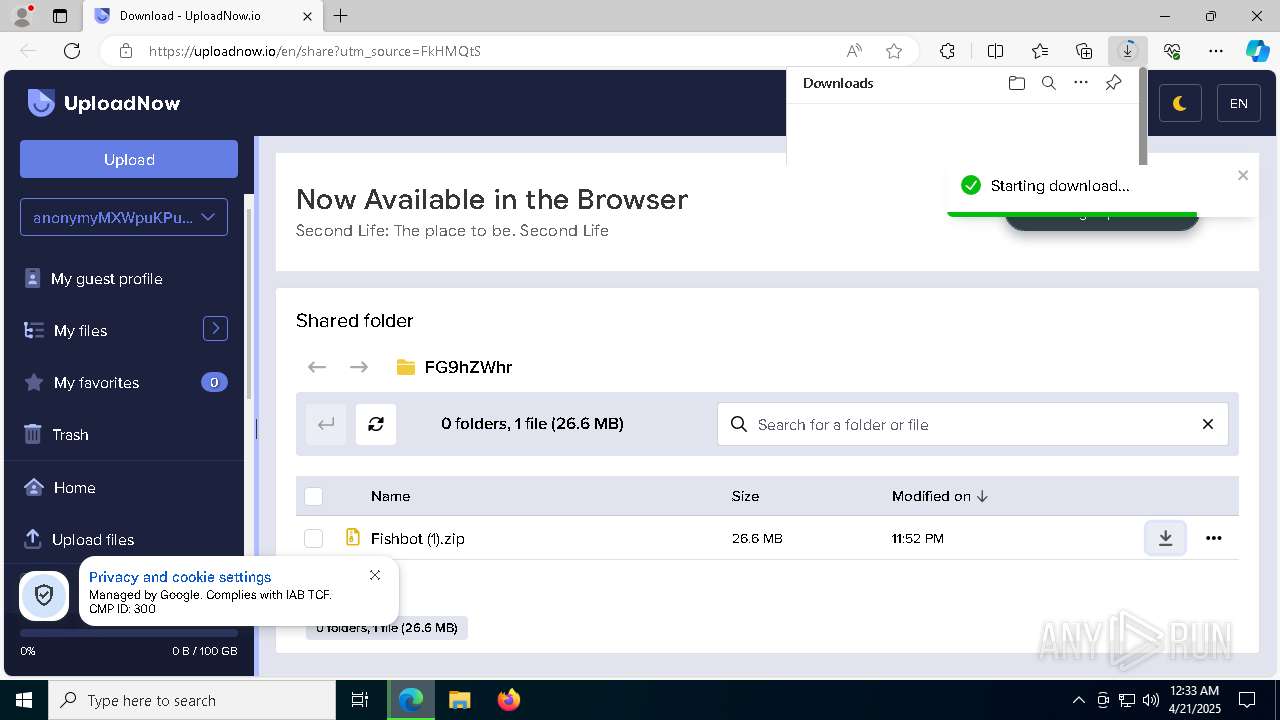The height and width of the screenshot is (720, 1280).
Task: Clear the search field with X
Action: coord(1208,424)
